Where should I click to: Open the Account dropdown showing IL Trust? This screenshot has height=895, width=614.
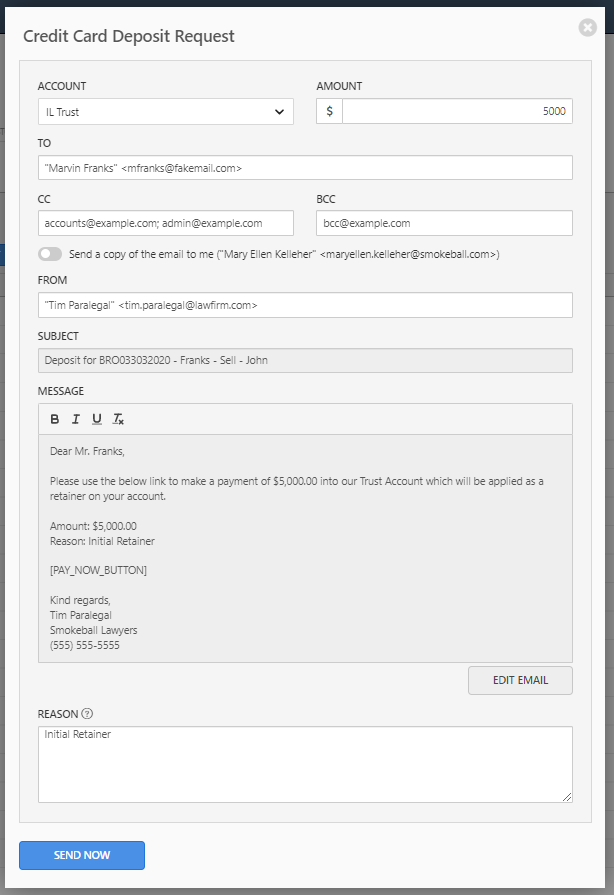click(x=165, y=111)
